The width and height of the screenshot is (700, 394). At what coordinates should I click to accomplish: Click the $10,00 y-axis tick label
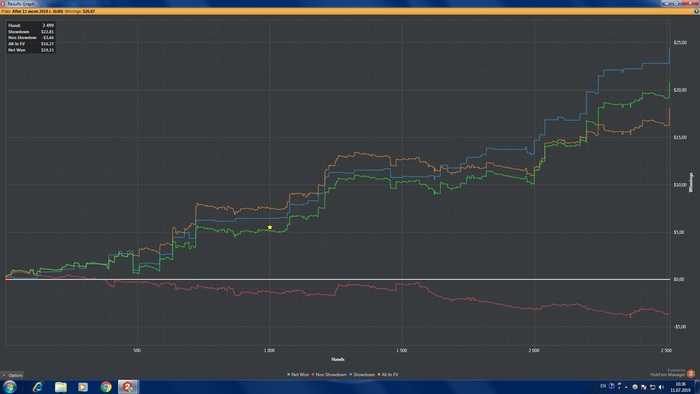pyautogui.click(x=680, y=185)
